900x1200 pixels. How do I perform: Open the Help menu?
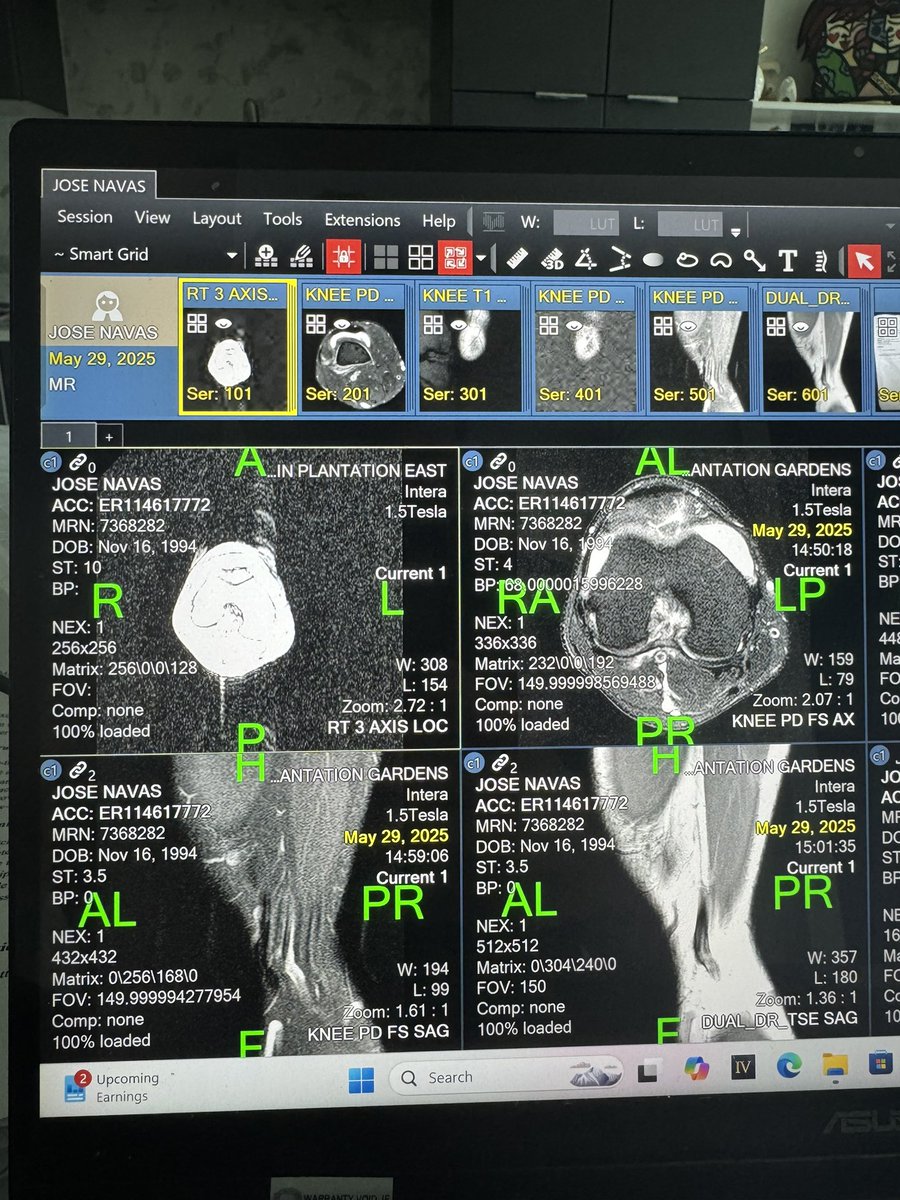pos(438,221)
